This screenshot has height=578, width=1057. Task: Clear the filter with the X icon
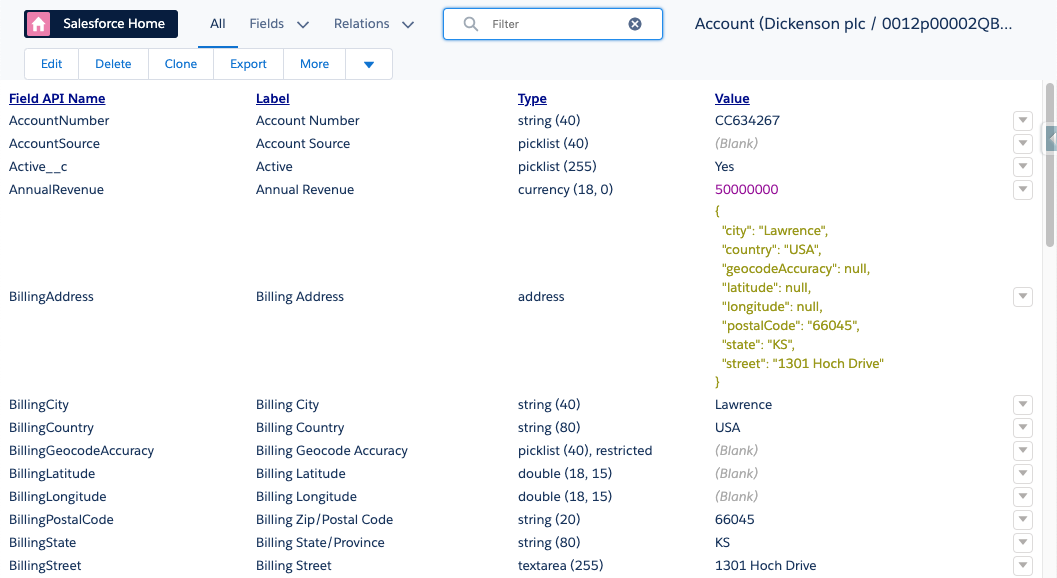(635, 24)
